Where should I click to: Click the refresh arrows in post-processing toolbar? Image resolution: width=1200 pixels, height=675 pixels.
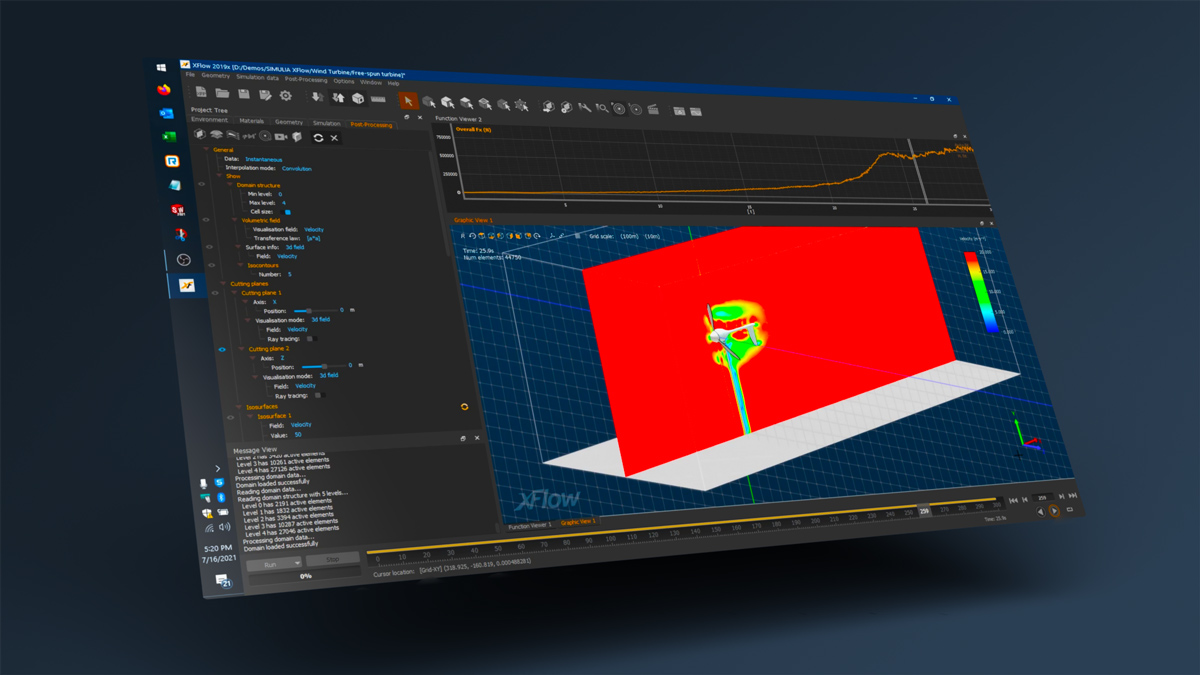click(x=318, y=138)
